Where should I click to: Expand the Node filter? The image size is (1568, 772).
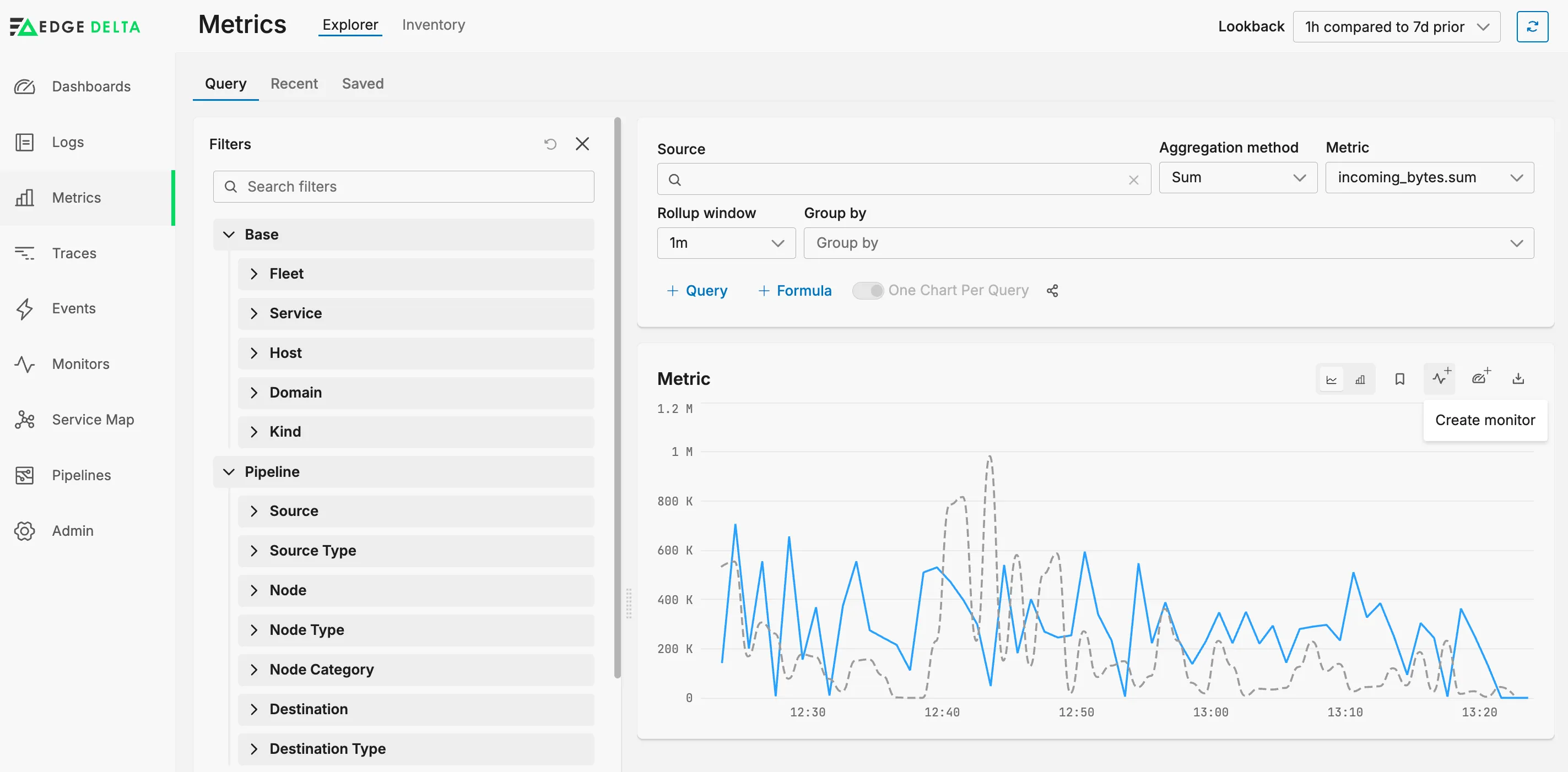click(416, 591)
